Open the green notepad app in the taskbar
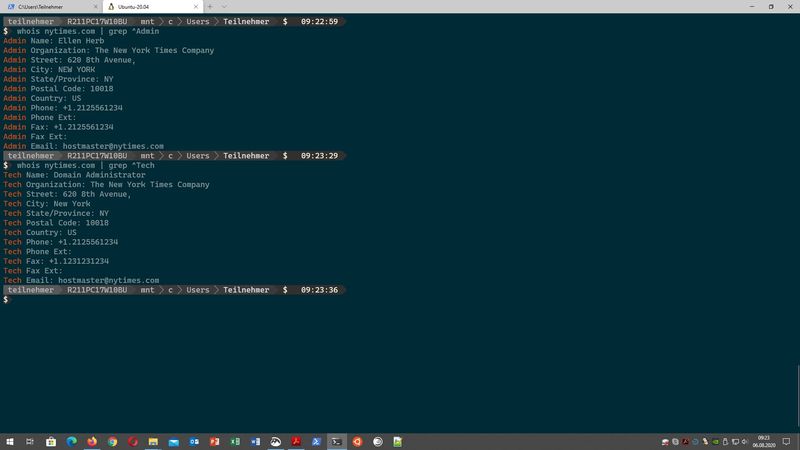The width and height of the screenshot is (800, 450). tap(398, 442)
